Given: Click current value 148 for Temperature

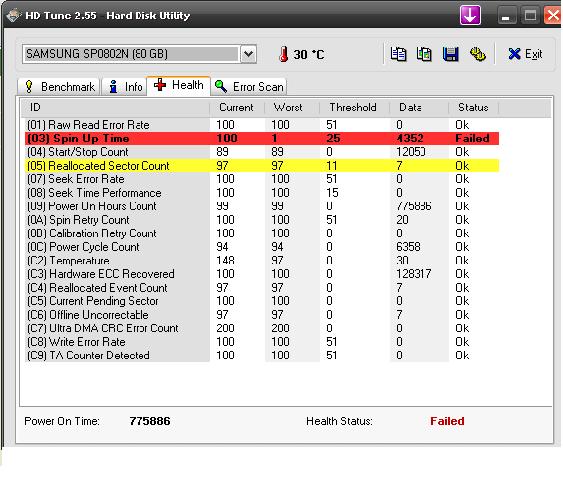Looking at the screenshot, I should click(225, 260).
